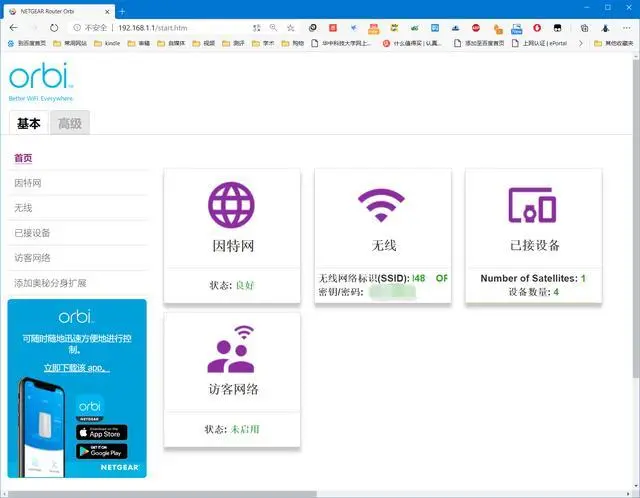Viewport: 640px width, 498px height.
Task: Click the 无线 card title text
Action: point(384,245)
